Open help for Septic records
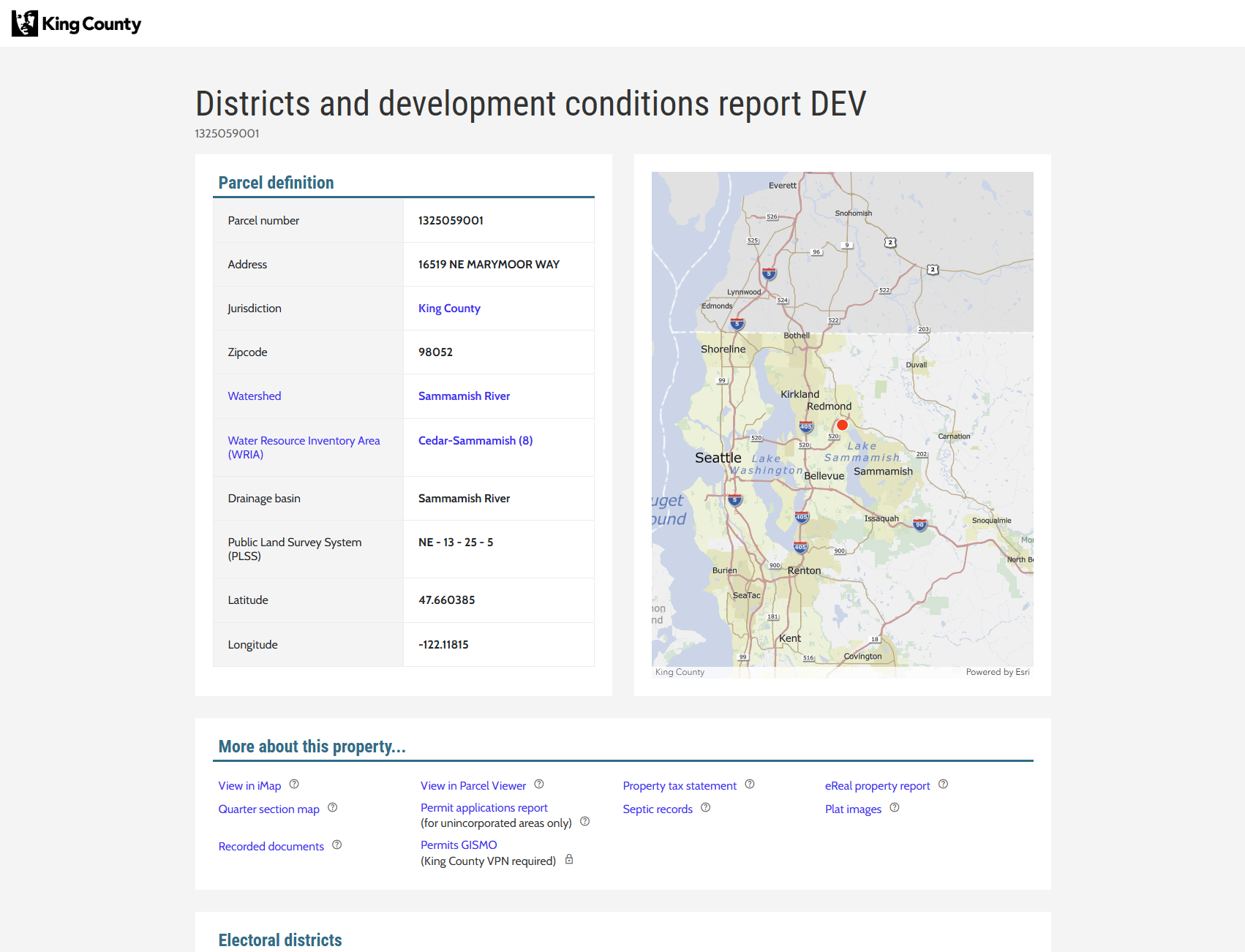Screen dimensions: 1245x952 706,808
